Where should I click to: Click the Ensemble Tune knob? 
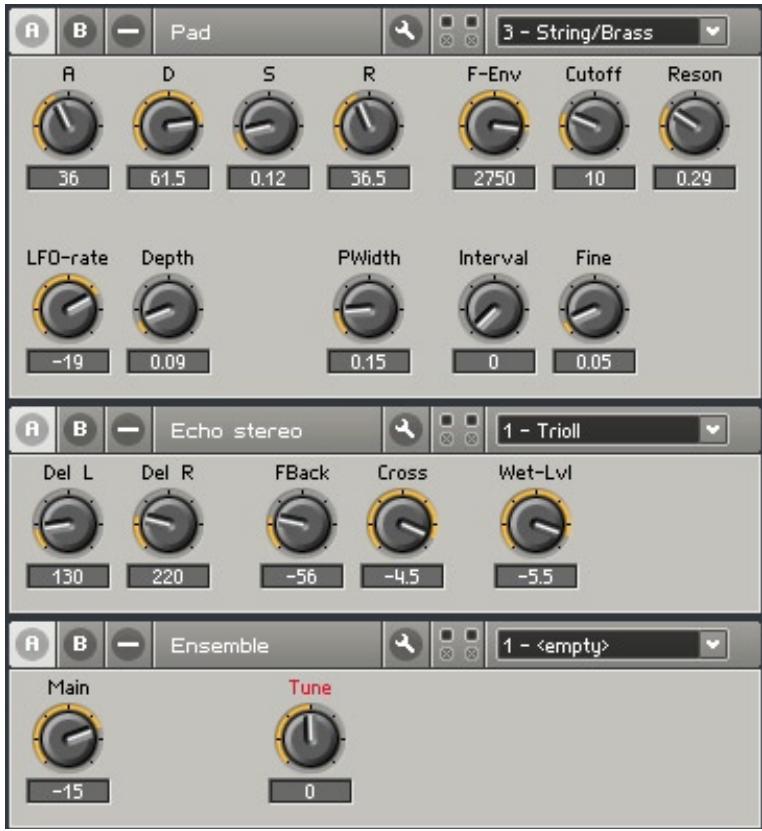tap(310, 738)
